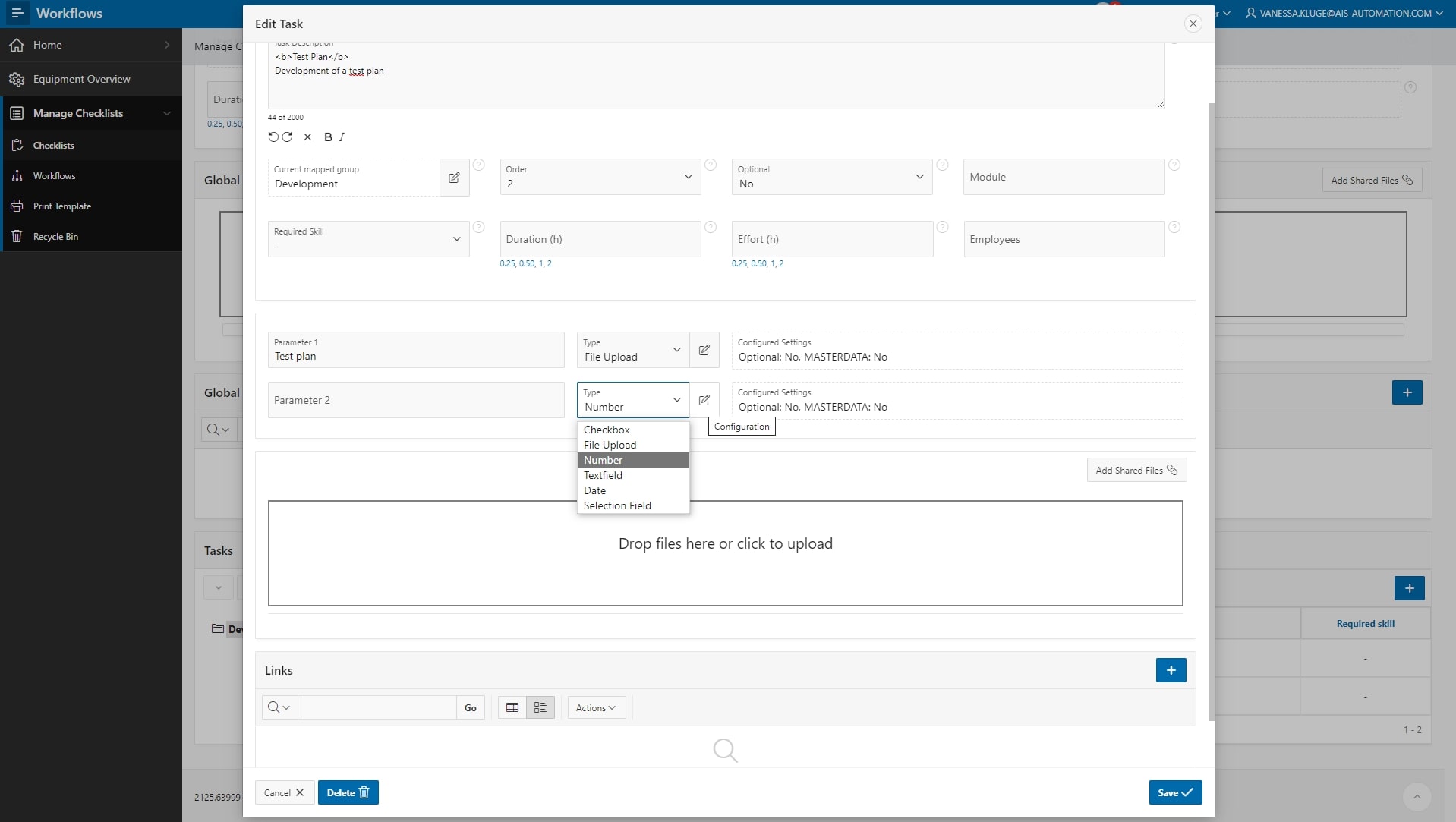Image resolution: width=1456 pixels, height=822 pixels.
Task: Apply bold formatting with the B icon
Action: pos(328,137)
